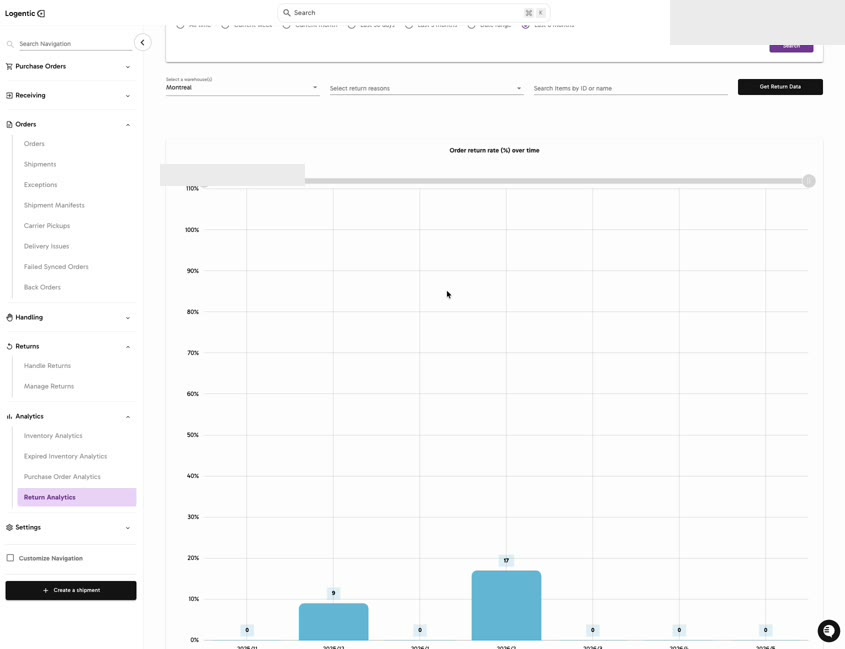This screenshot has height=649, width=845.
Task: Open Exceptions in the sidebar
Action: [x=40, y=185]
